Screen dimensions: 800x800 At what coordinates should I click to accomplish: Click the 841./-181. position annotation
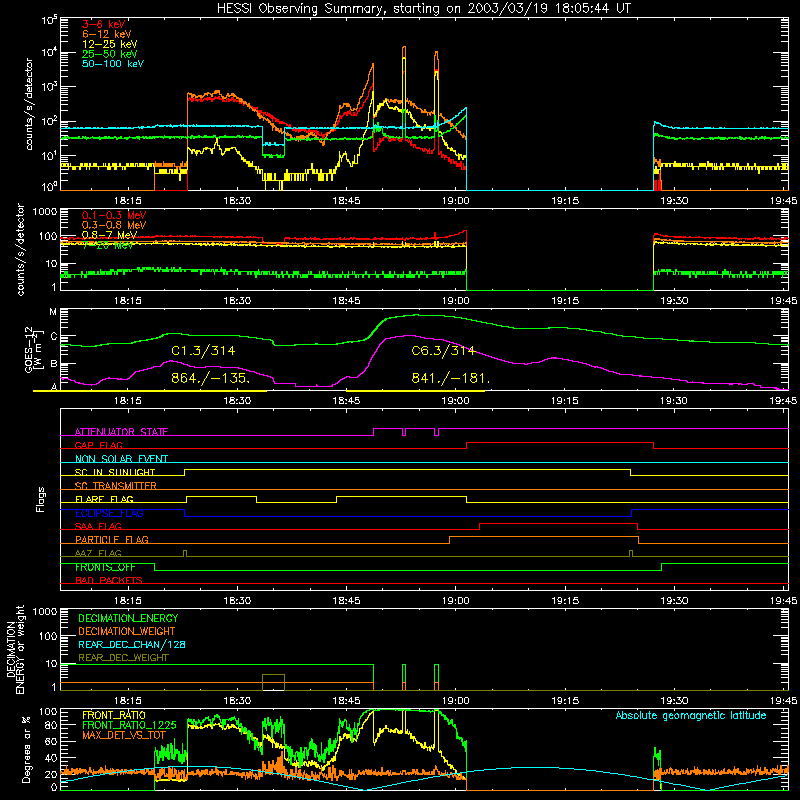pos(451,379)
